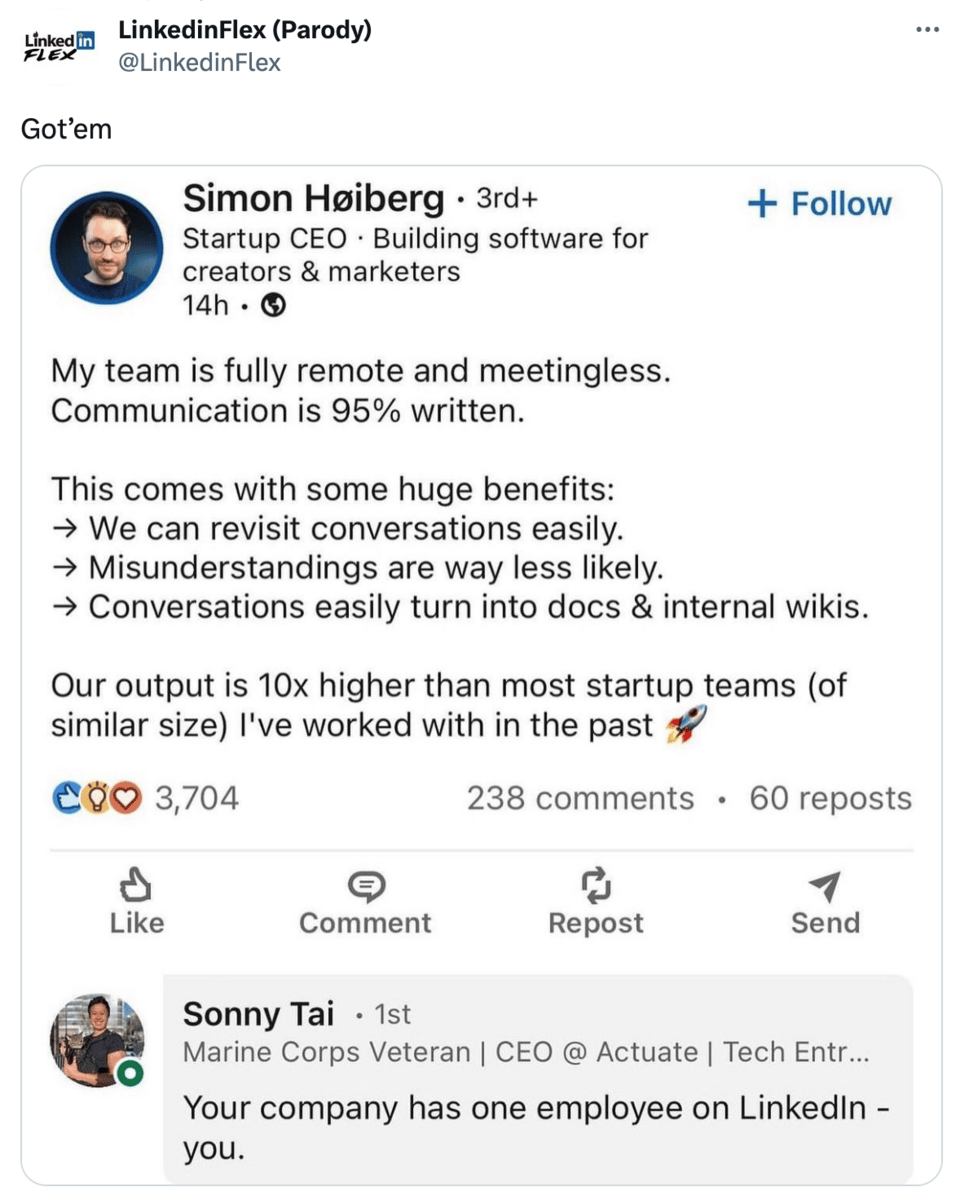The height and width of the screenshot is (1200, 960).
Task: Follow Simon Høiberg
Action: pos(819,204)
